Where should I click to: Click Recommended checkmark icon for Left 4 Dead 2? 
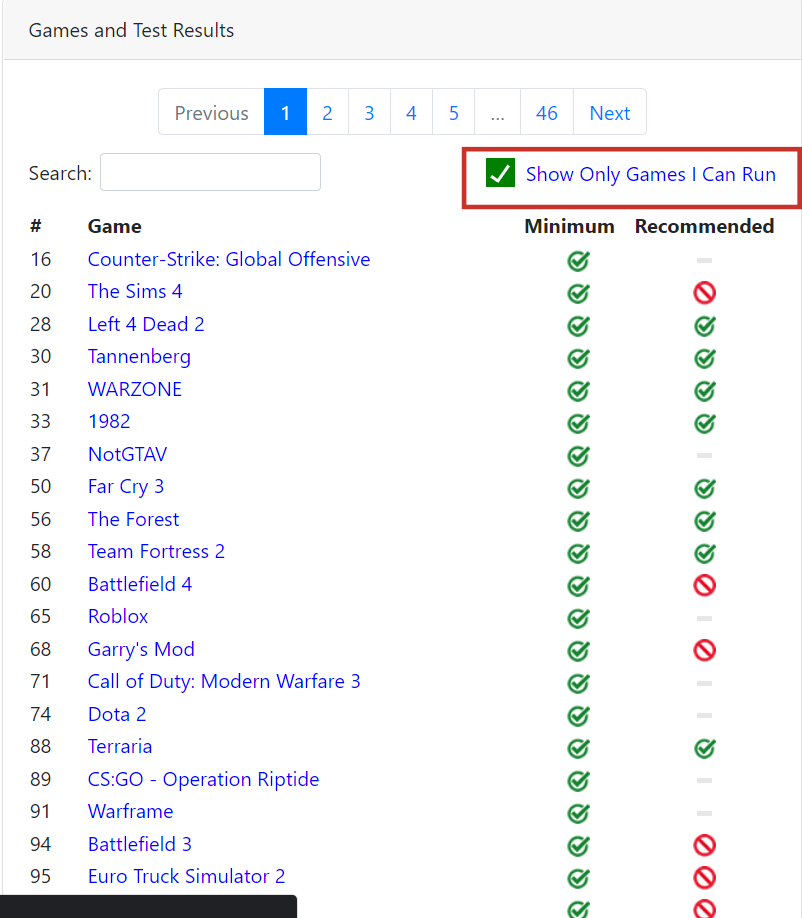tap(705, 326)
